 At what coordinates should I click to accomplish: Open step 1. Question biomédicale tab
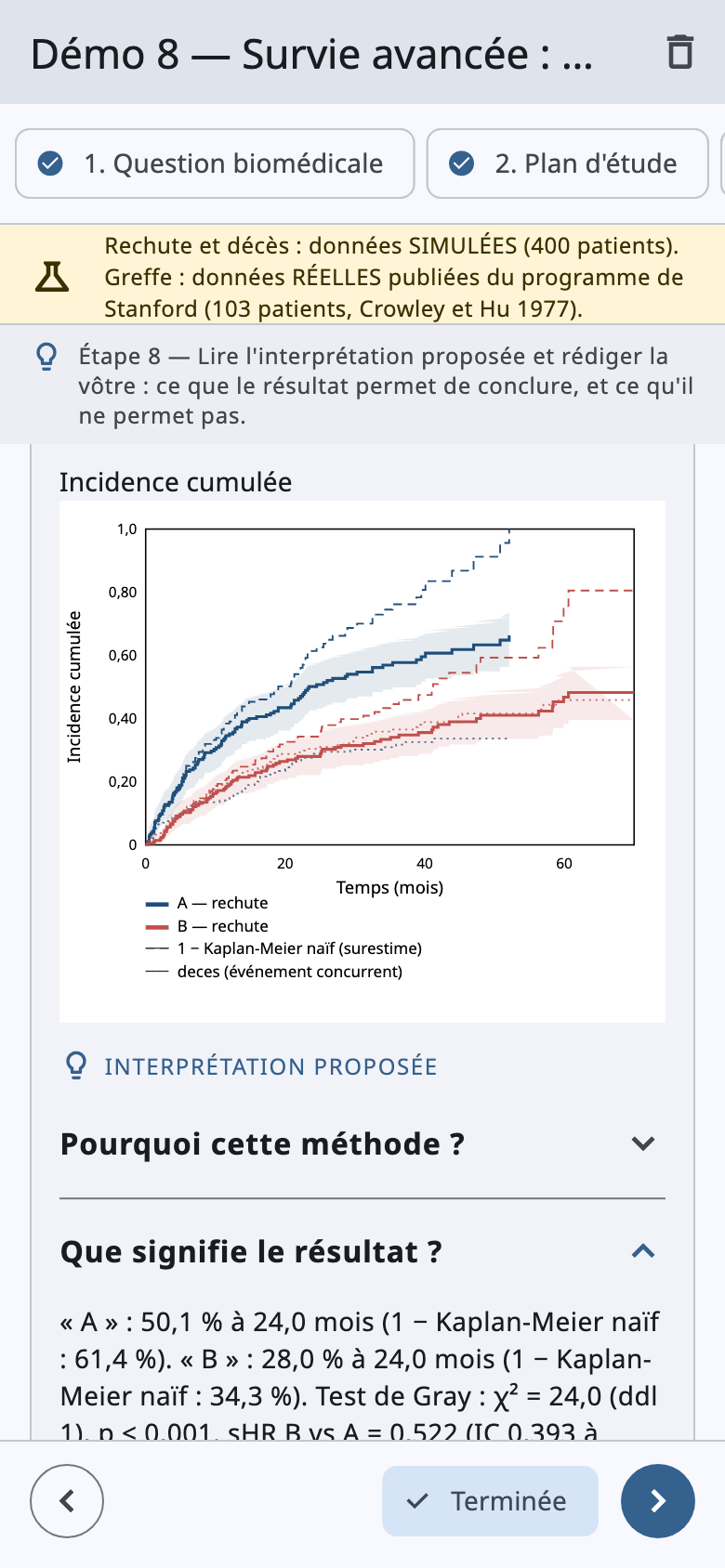(215, 163)
